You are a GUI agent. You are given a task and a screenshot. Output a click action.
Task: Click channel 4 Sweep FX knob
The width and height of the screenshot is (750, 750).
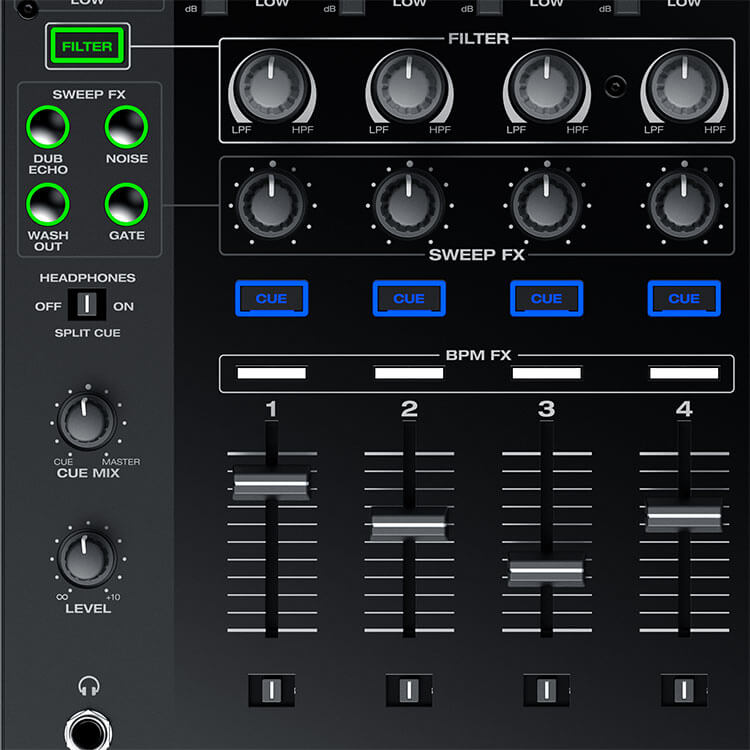(x=684, y=203)
